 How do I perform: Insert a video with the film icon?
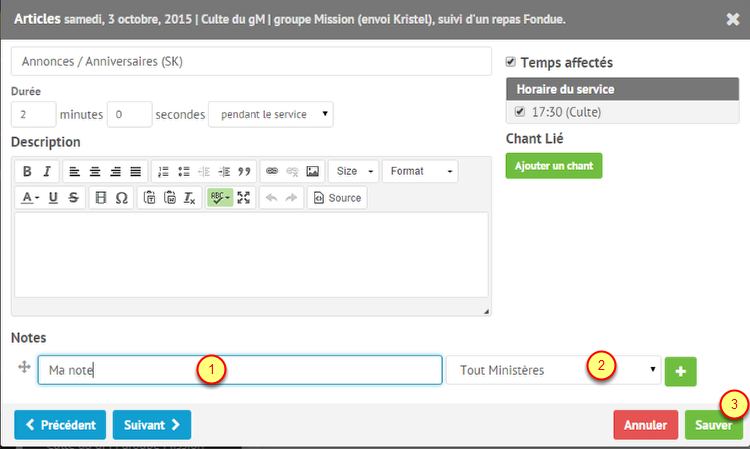[x=100, y=197]
